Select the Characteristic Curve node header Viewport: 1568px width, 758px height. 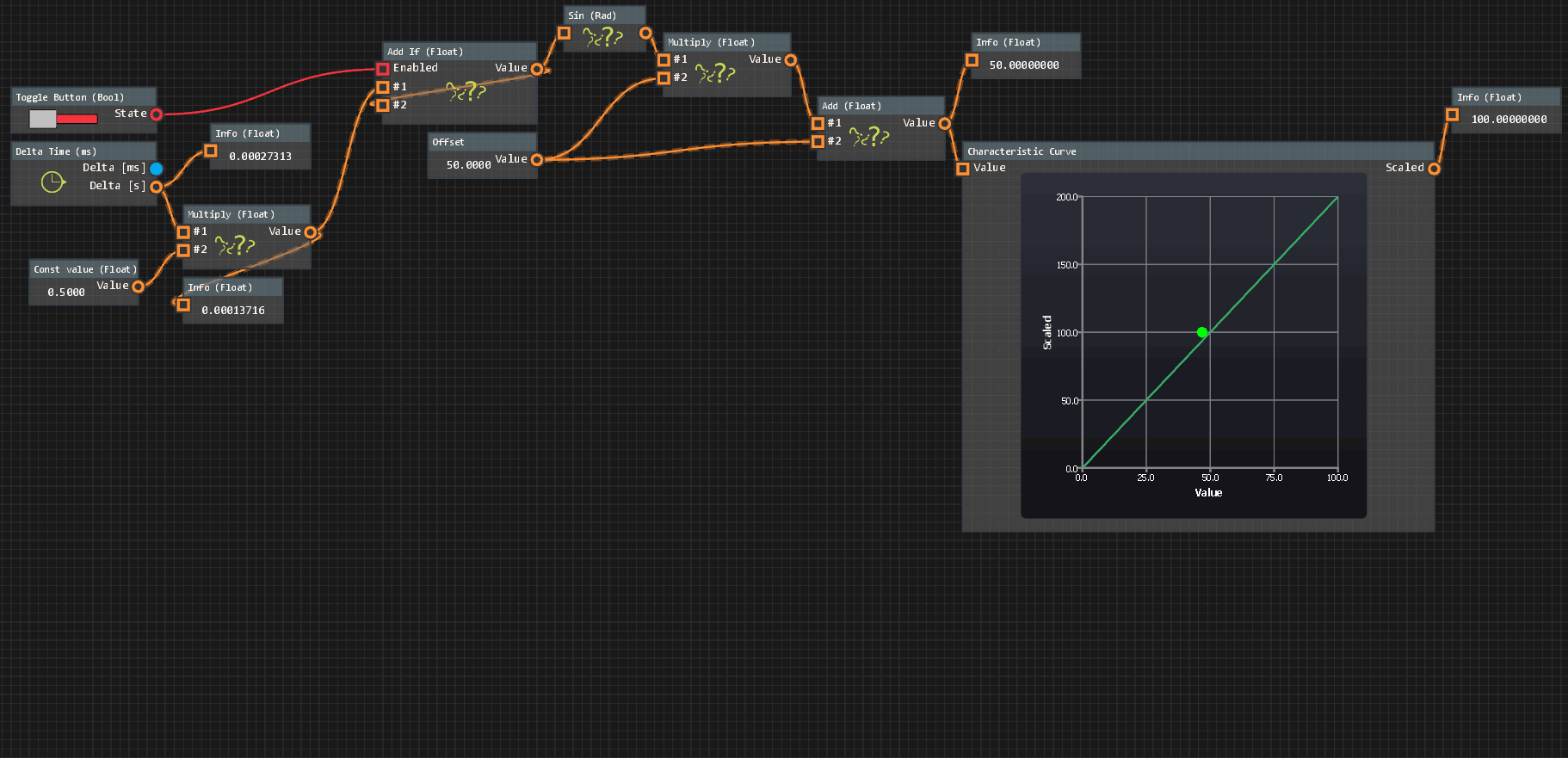point(1196,151)
